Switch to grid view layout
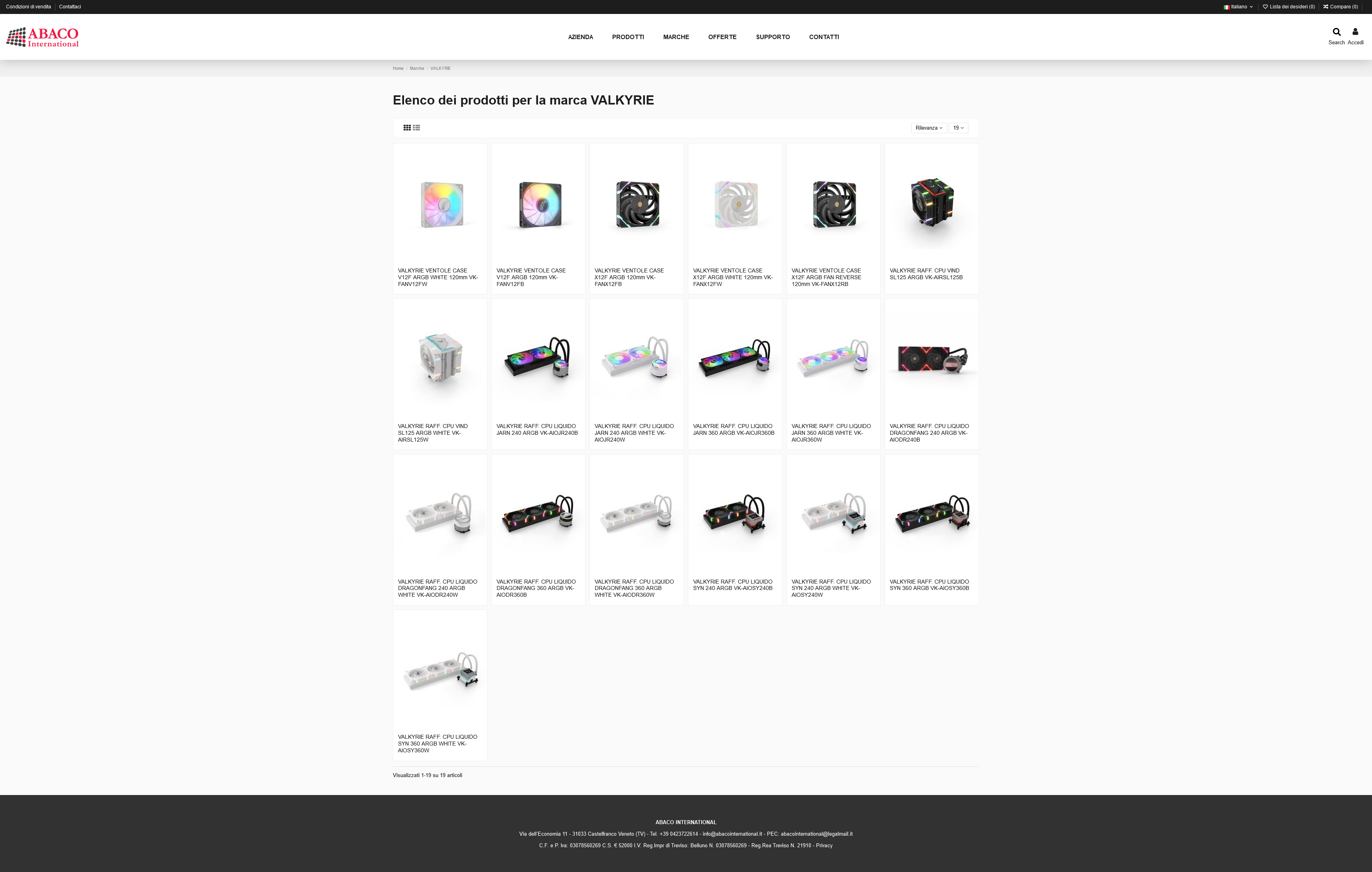1372x872 pixels. [407, 128]
